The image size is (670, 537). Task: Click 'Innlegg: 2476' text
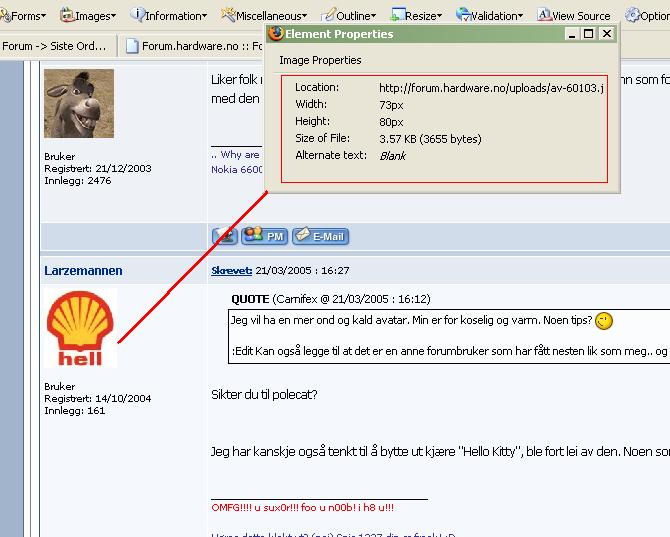coord(78,181)
